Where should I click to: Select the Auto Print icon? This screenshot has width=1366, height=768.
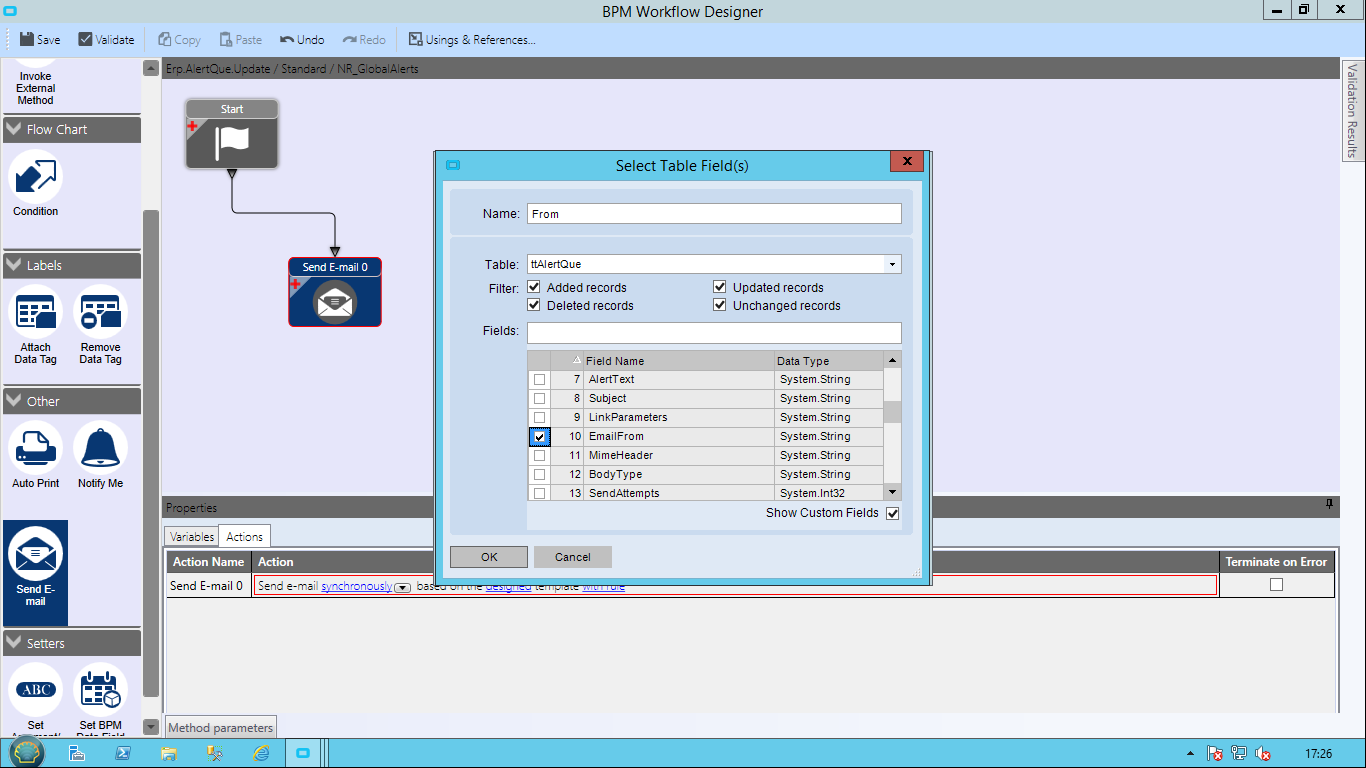35,448
